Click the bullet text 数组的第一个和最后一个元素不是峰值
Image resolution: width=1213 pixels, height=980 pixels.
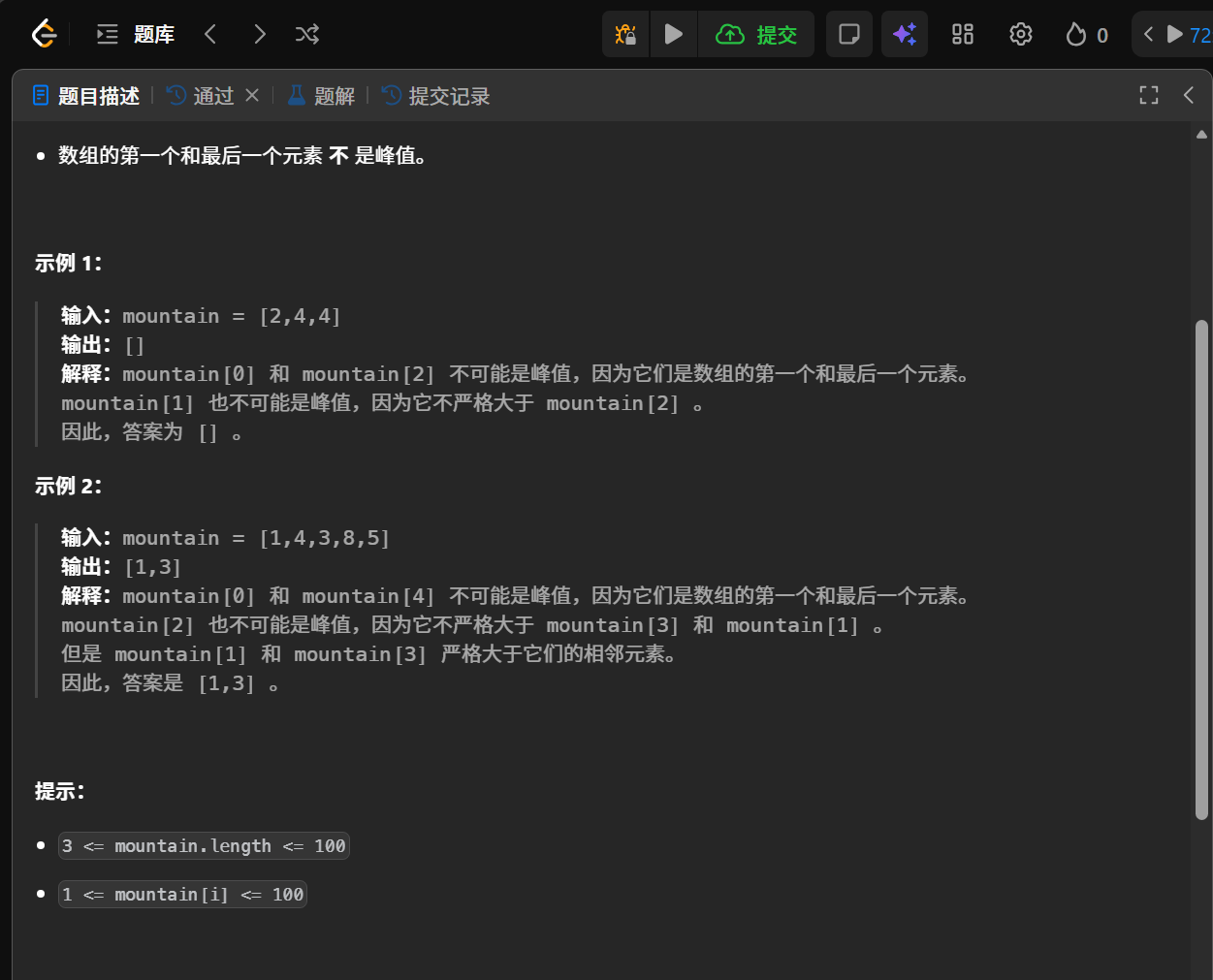pyautogui.click(x=242, y=155)
